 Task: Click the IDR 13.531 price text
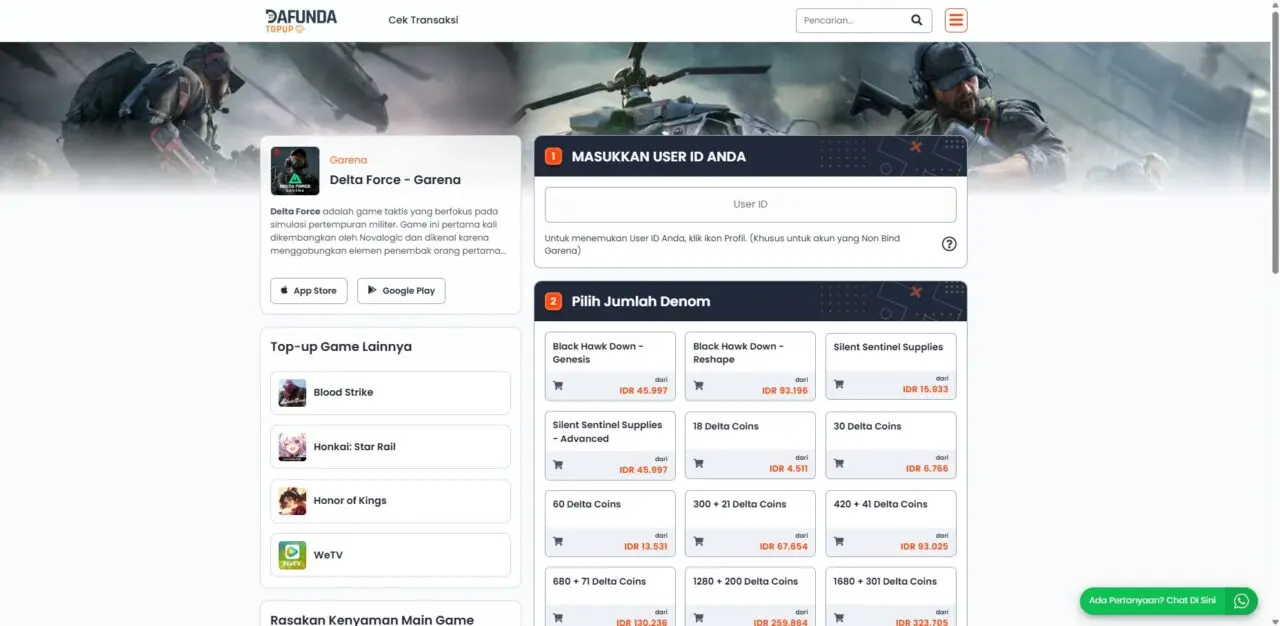click(645, 547)
